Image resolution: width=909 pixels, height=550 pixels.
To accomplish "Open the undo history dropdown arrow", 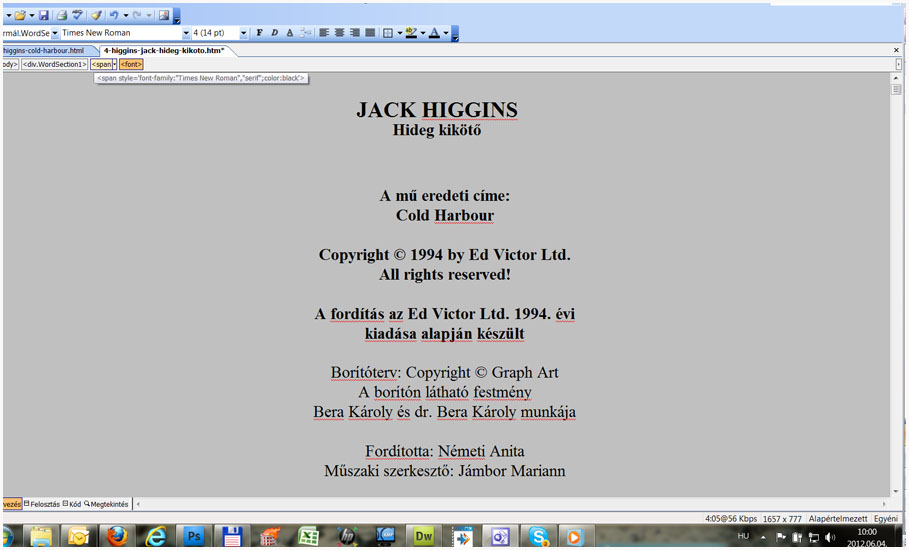I will (125, 16).
